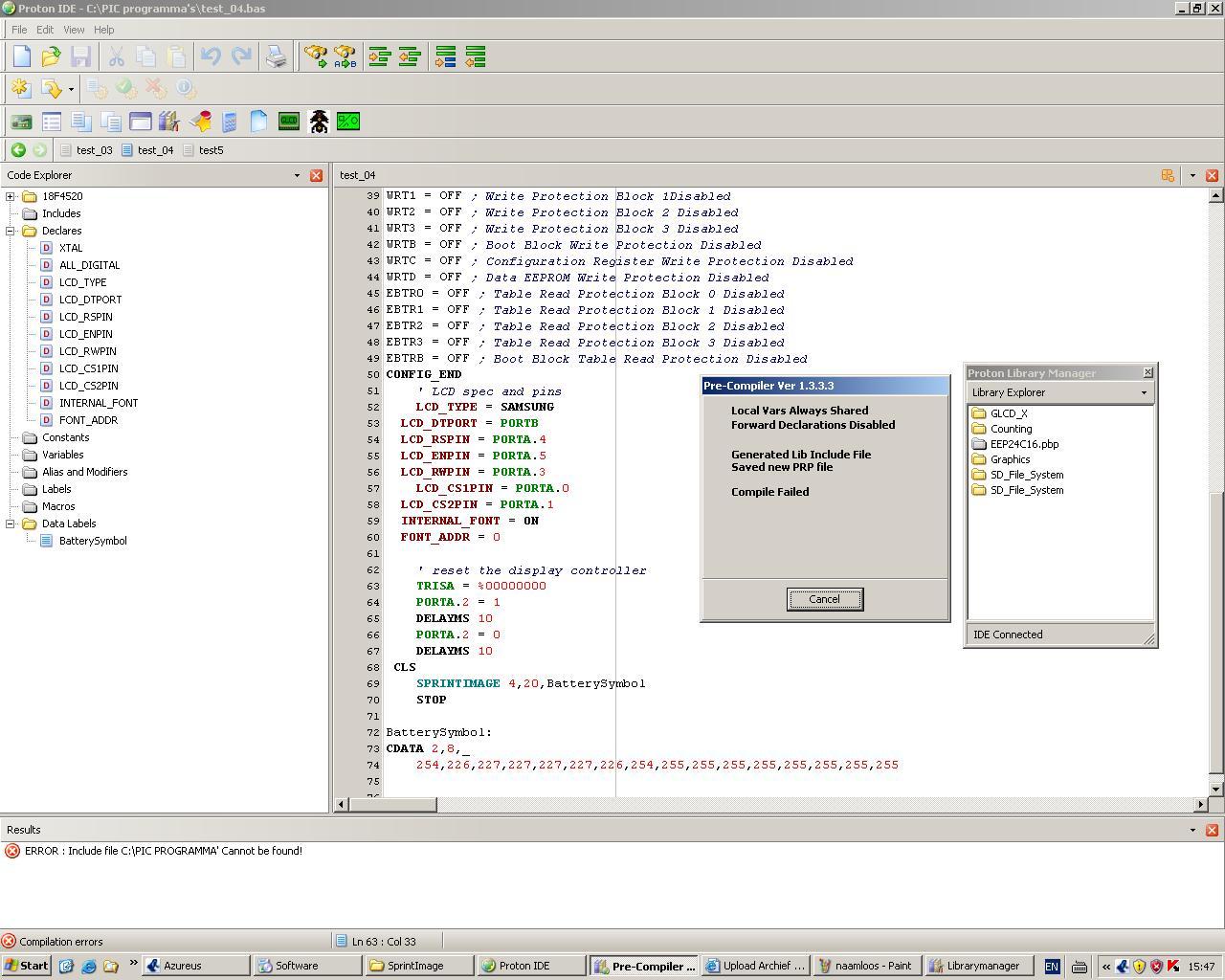Click the green back navigation arrow
The width and height of the screenshot is (1225, 980).
18,150
